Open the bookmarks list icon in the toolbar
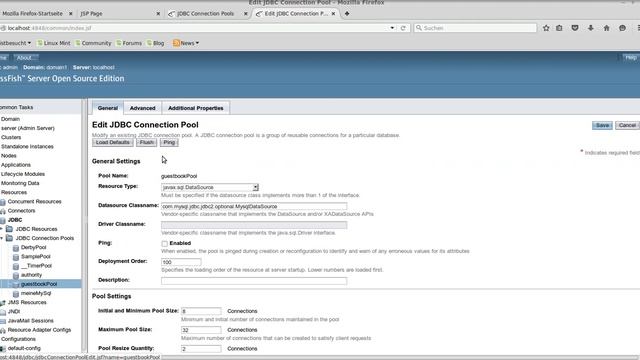Screen dimensions: 640x360 click(x=559, y=28)
